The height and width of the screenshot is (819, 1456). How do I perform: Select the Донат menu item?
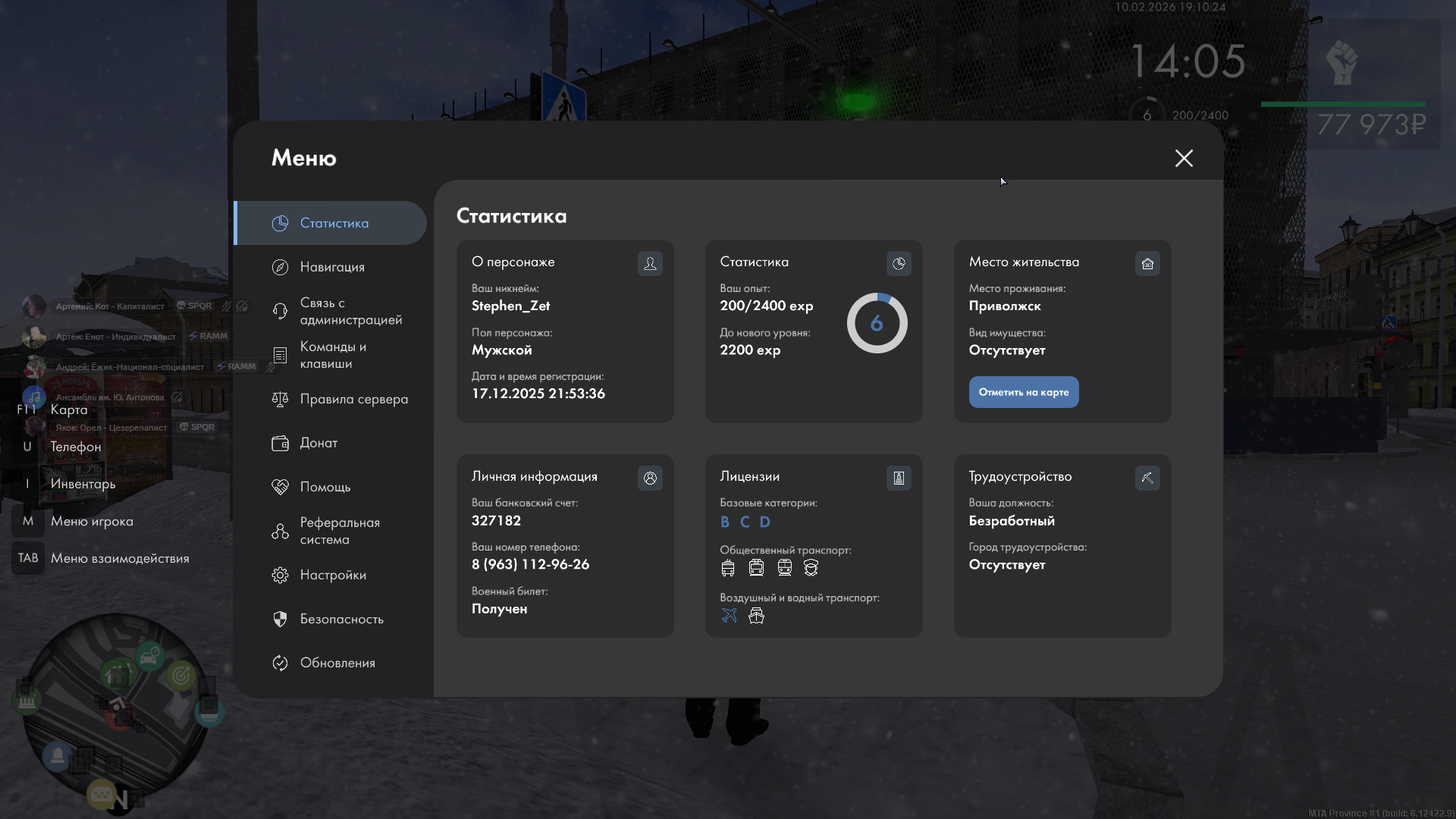point(318,443)
